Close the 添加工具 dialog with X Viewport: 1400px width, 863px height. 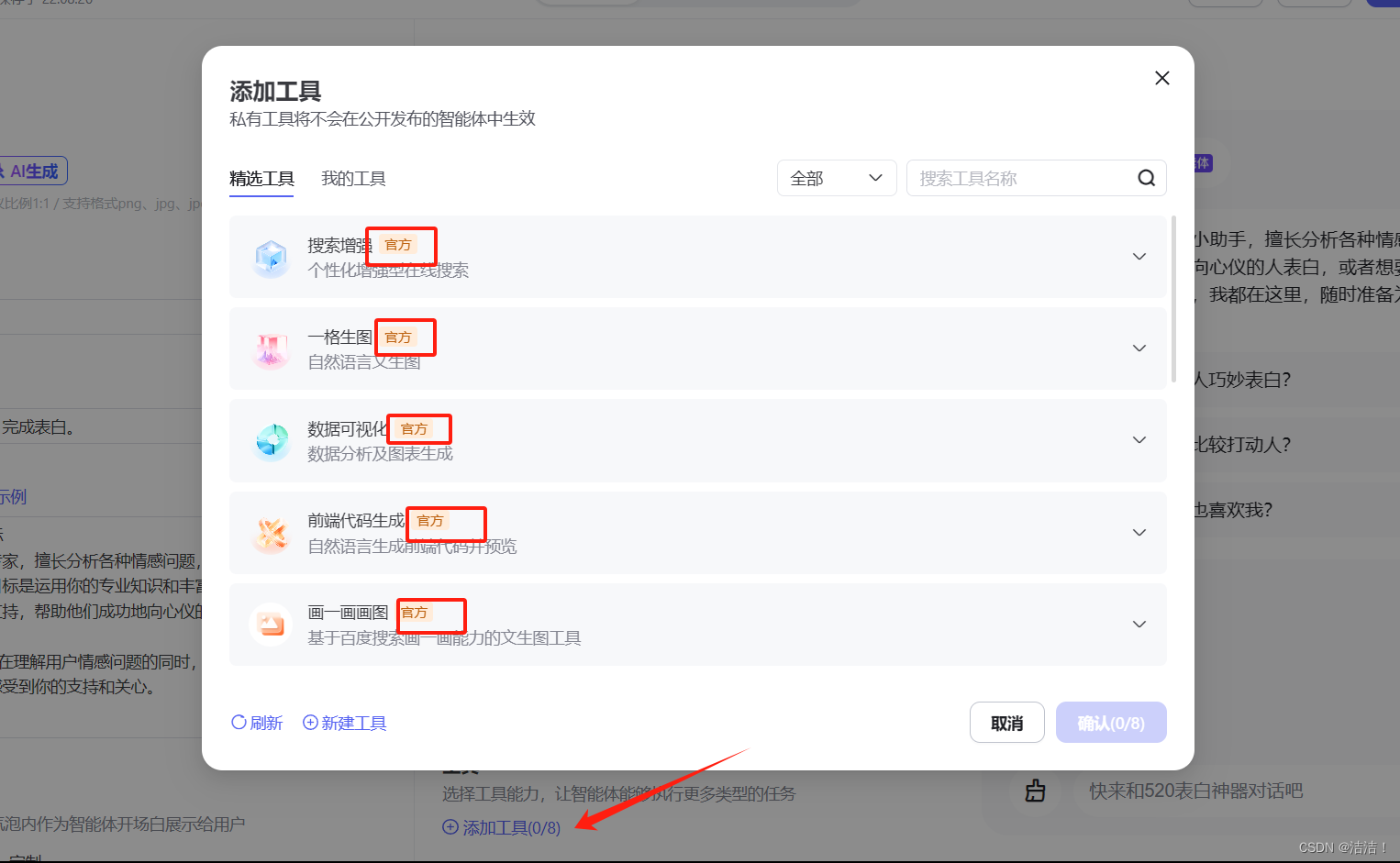(1161, 78)
